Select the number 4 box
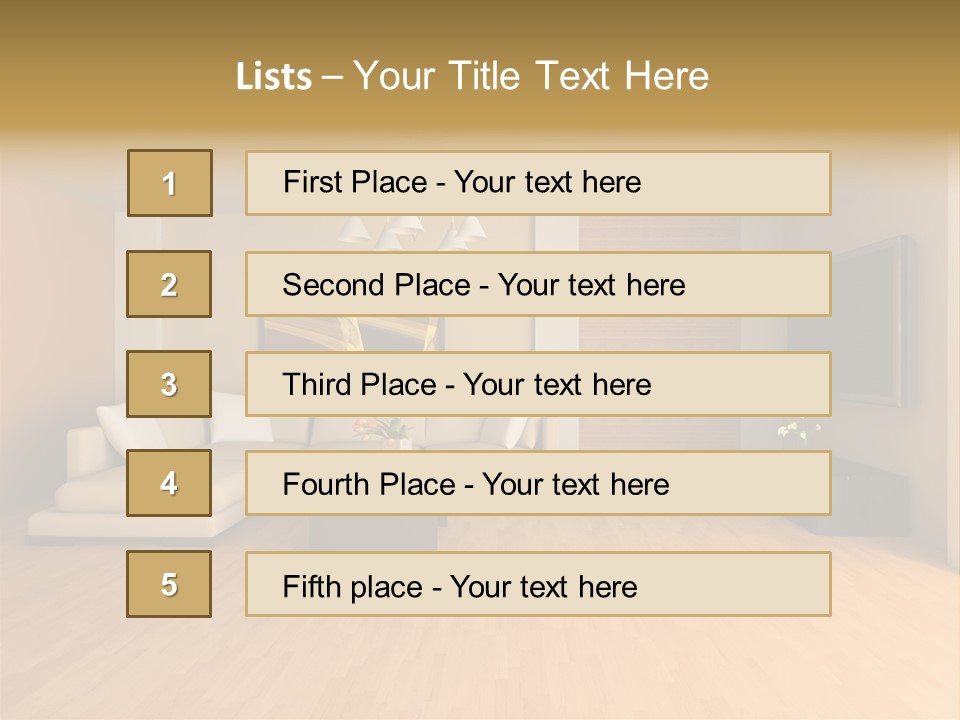The width and height of the screenshot is (960, 720). pos(169,483)
